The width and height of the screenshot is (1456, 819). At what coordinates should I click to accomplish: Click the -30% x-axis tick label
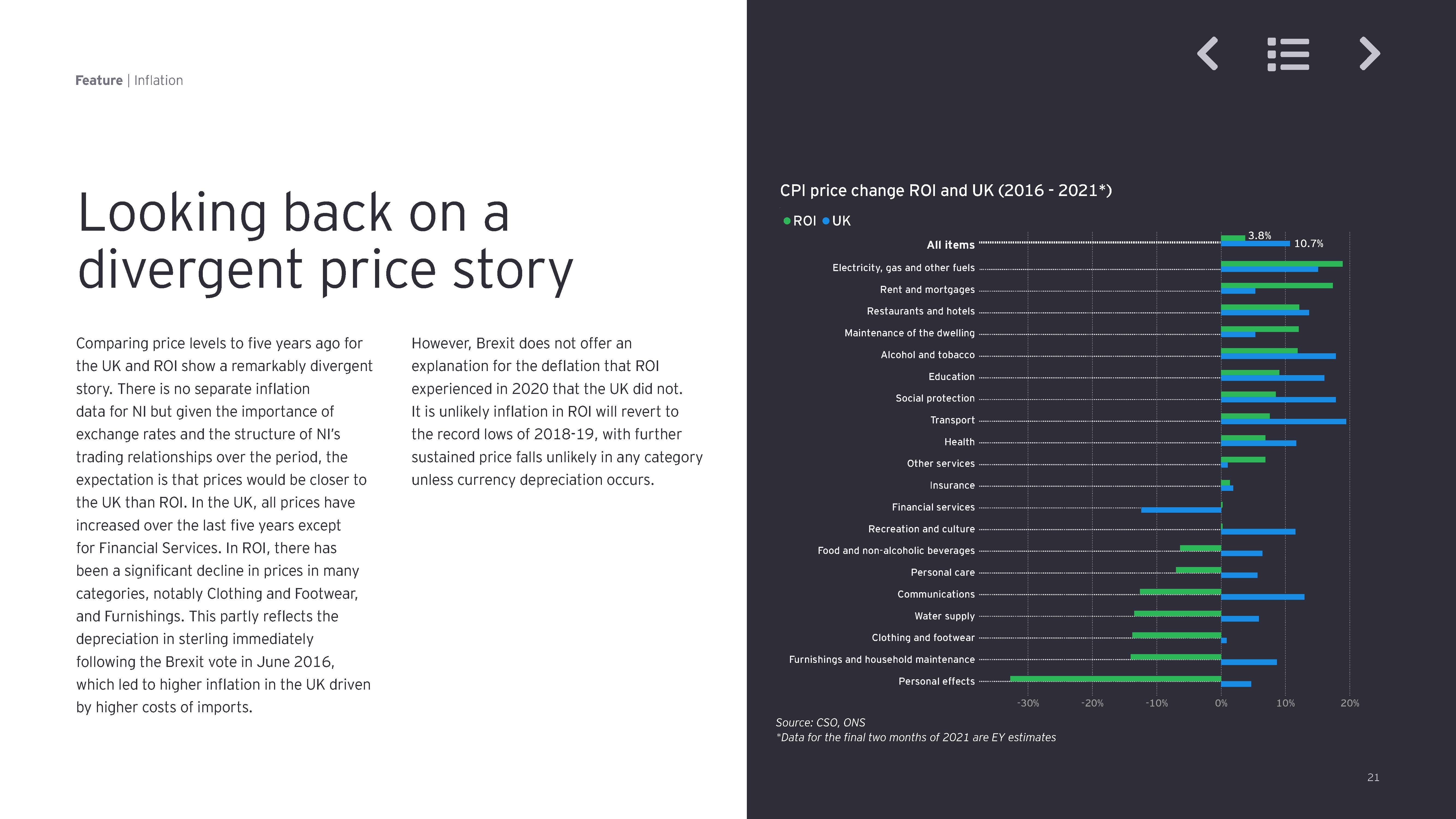pos(1027,703)
